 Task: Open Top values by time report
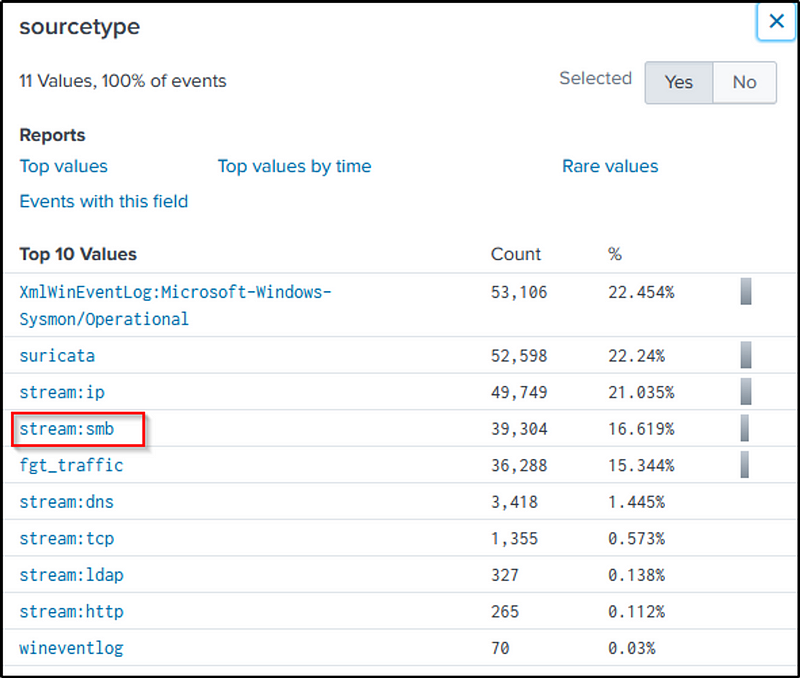(294, 166)
